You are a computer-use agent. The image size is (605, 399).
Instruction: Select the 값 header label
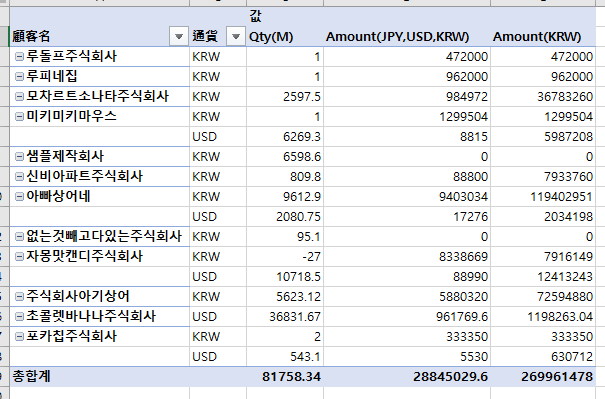(255, 16)
